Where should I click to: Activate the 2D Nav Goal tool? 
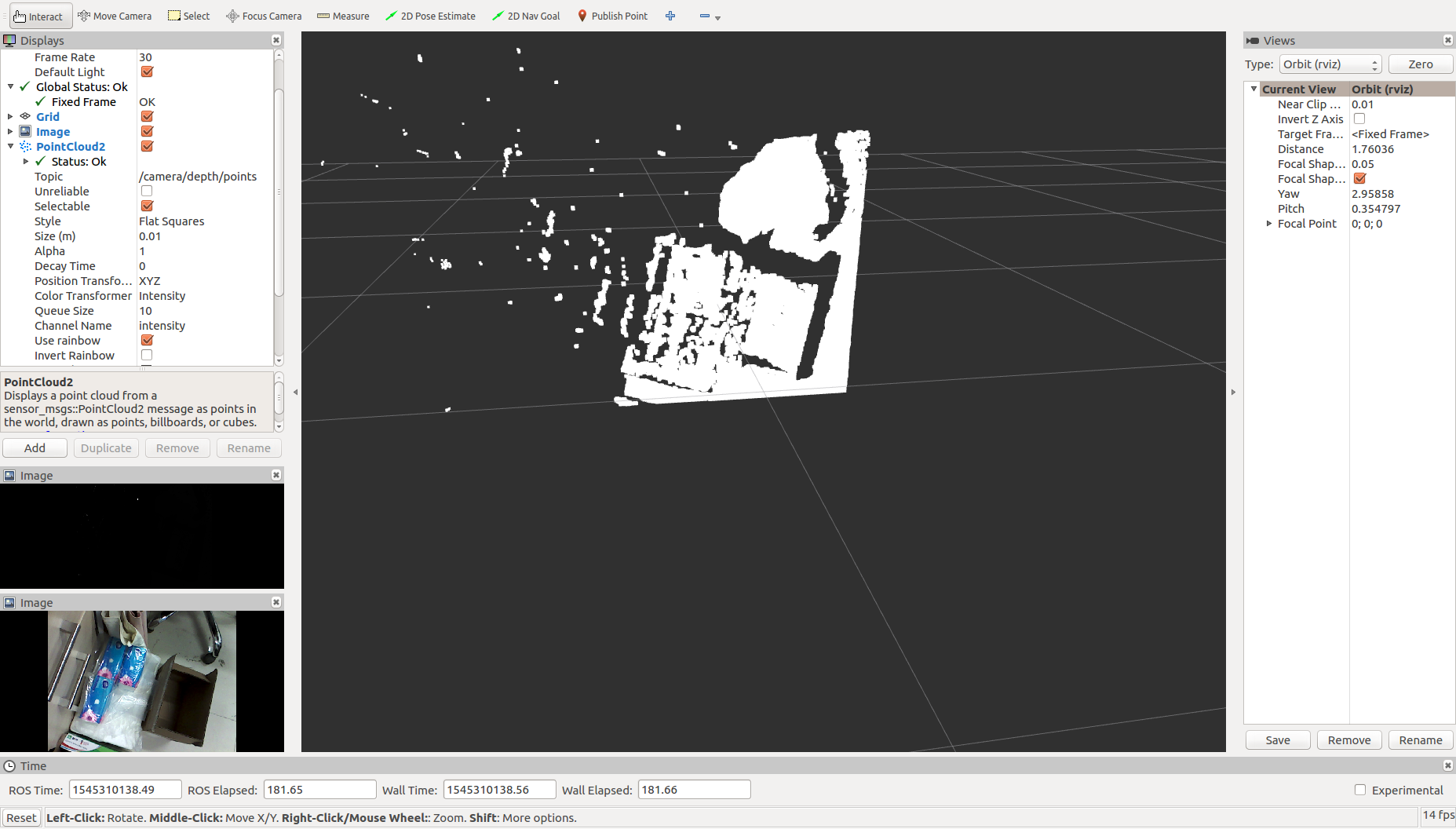(x=526, y=16)
